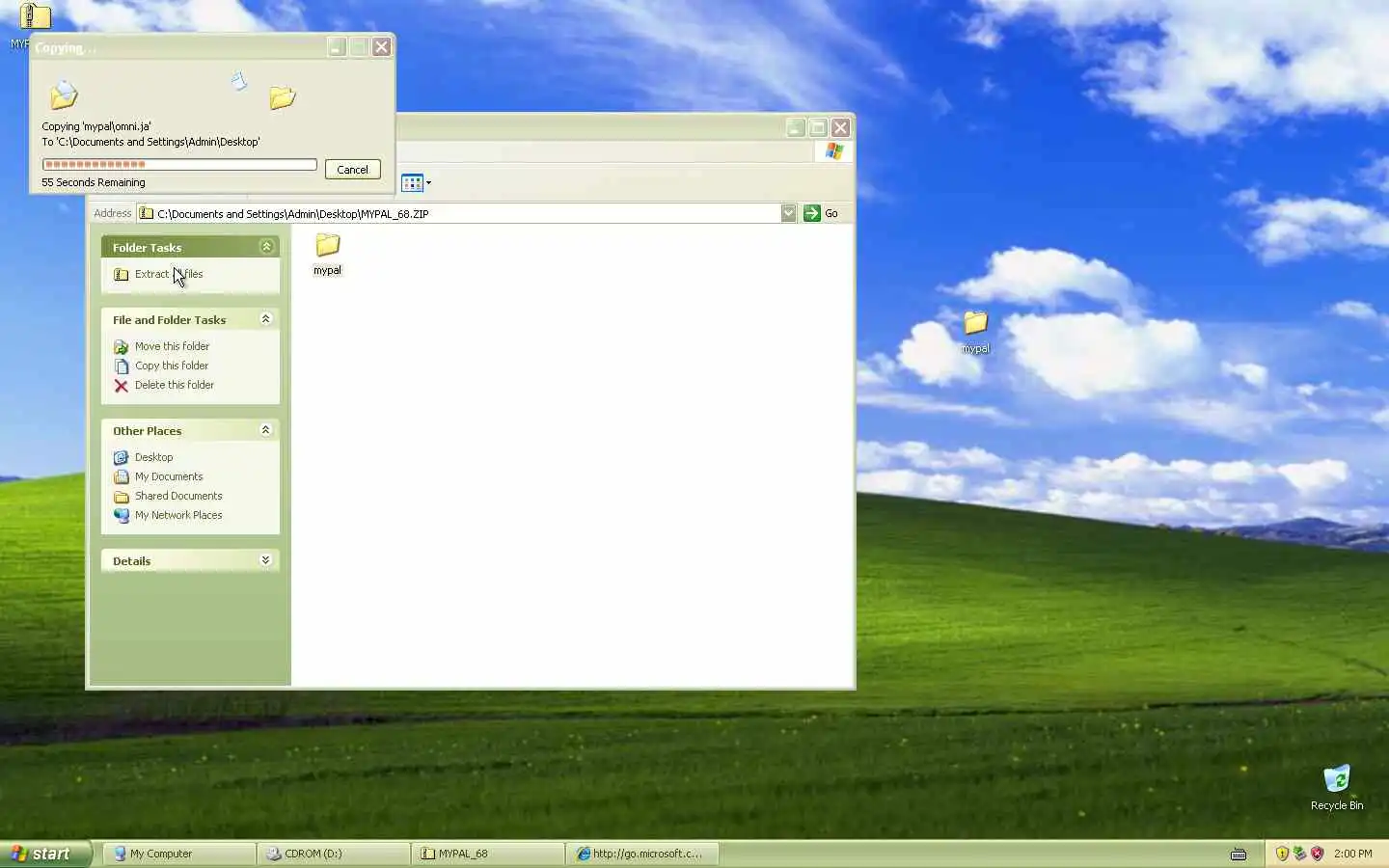
Task: Click Desktop icon in Other Places
Action: click(x=121, y=457)
